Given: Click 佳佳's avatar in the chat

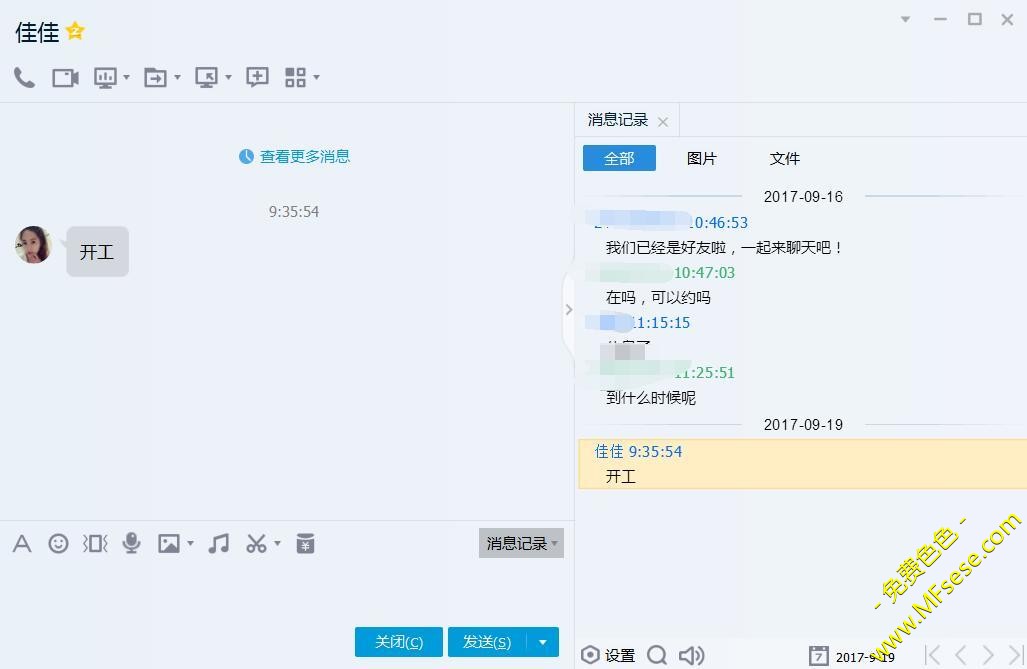Looking at the screenshot, I should coord(33,245).
